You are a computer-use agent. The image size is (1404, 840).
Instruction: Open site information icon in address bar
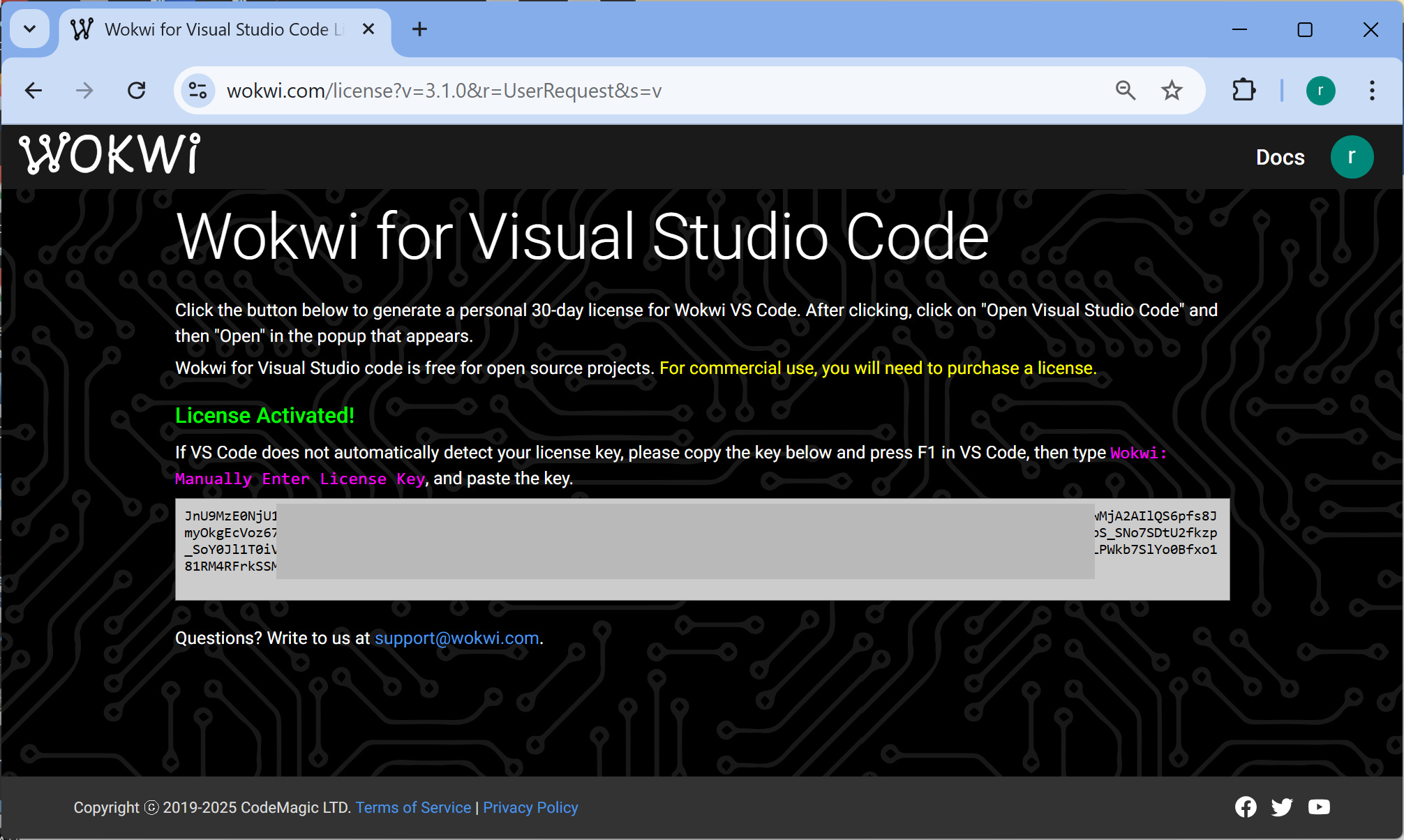tap(197, 91)
